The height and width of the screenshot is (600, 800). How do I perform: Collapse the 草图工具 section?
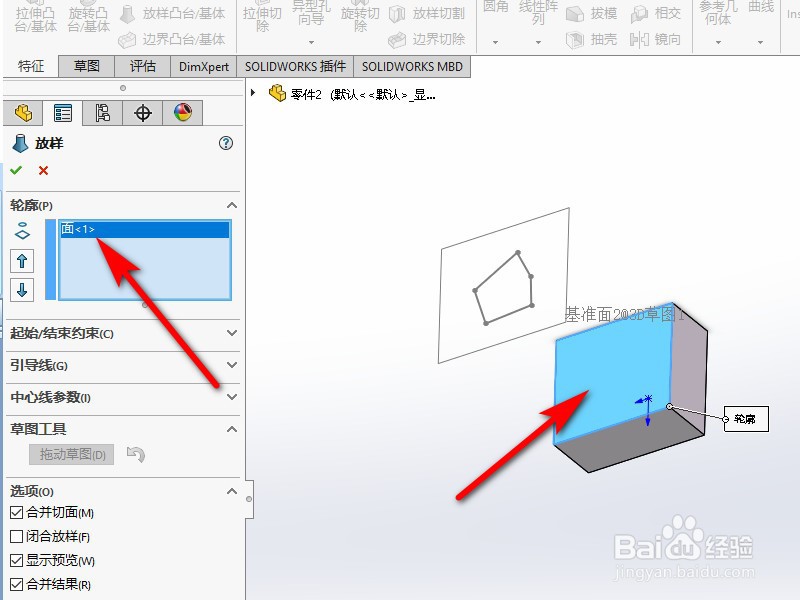coord(232,429)
